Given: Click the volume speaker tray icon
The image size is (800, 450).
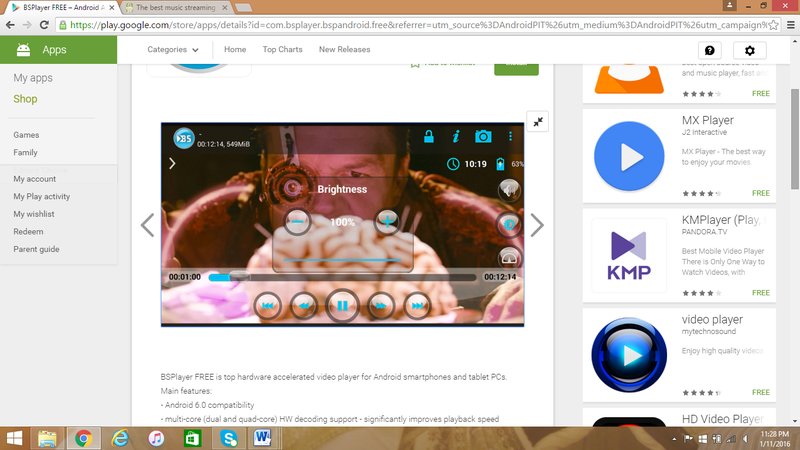Looking at the screenshot, I should coord(745,439).
